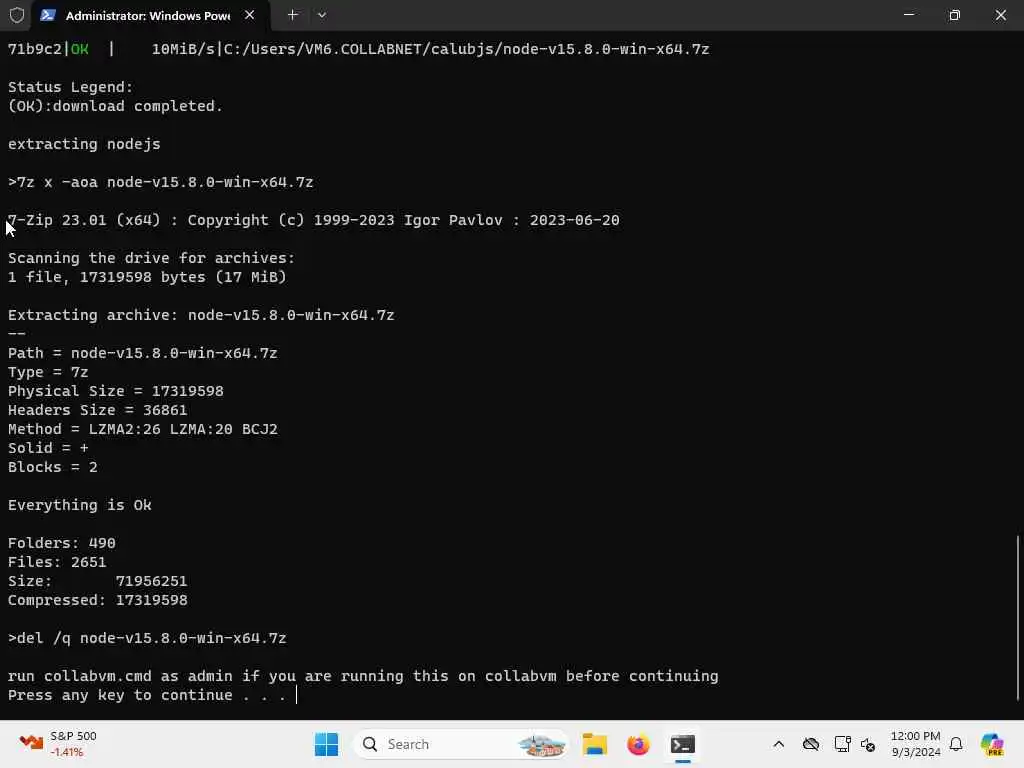Screen dimensions: 1024x768
Task: Open the notifications bell
Action: click(956, 744)
